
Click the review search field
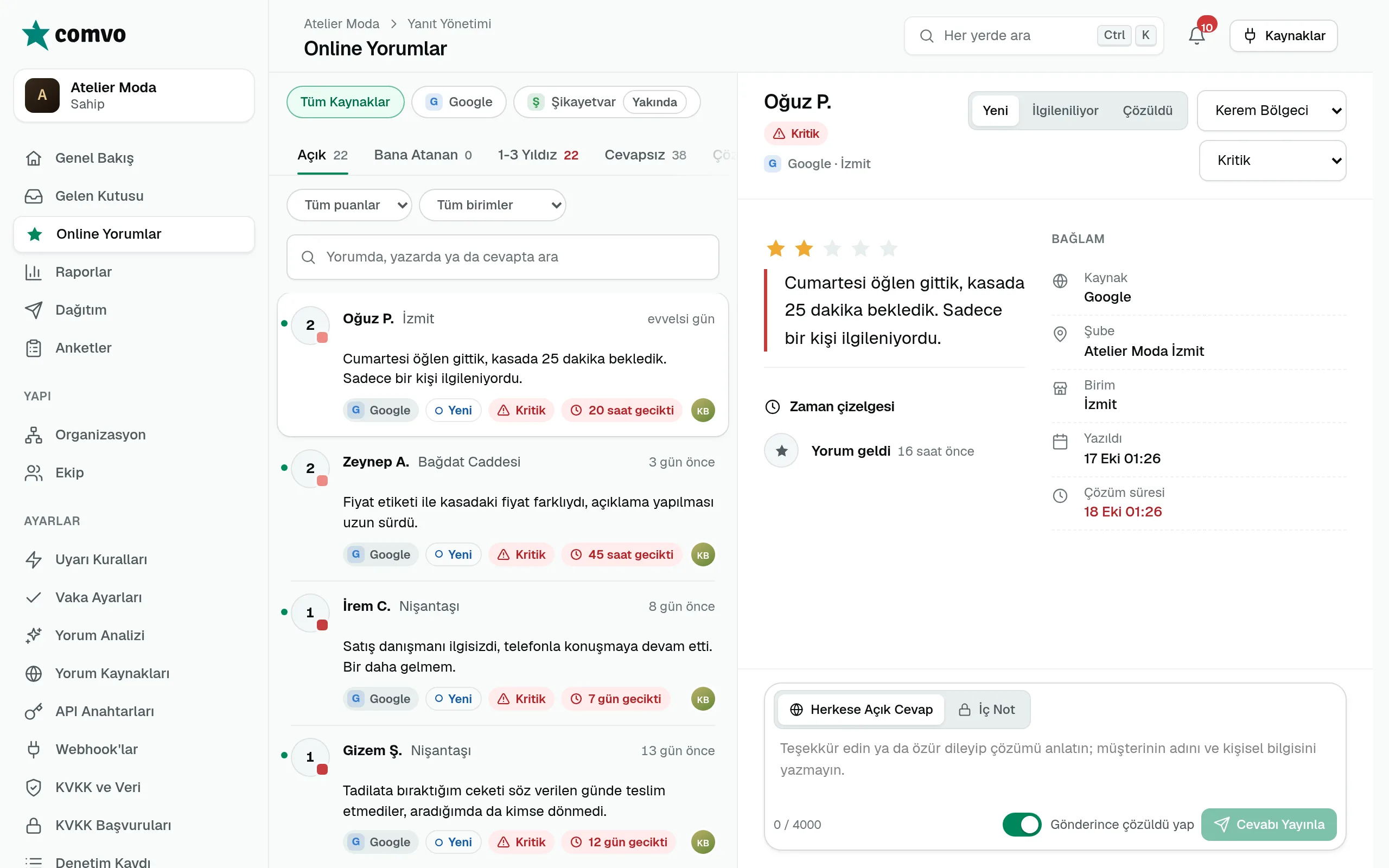[x=503, y=257]
